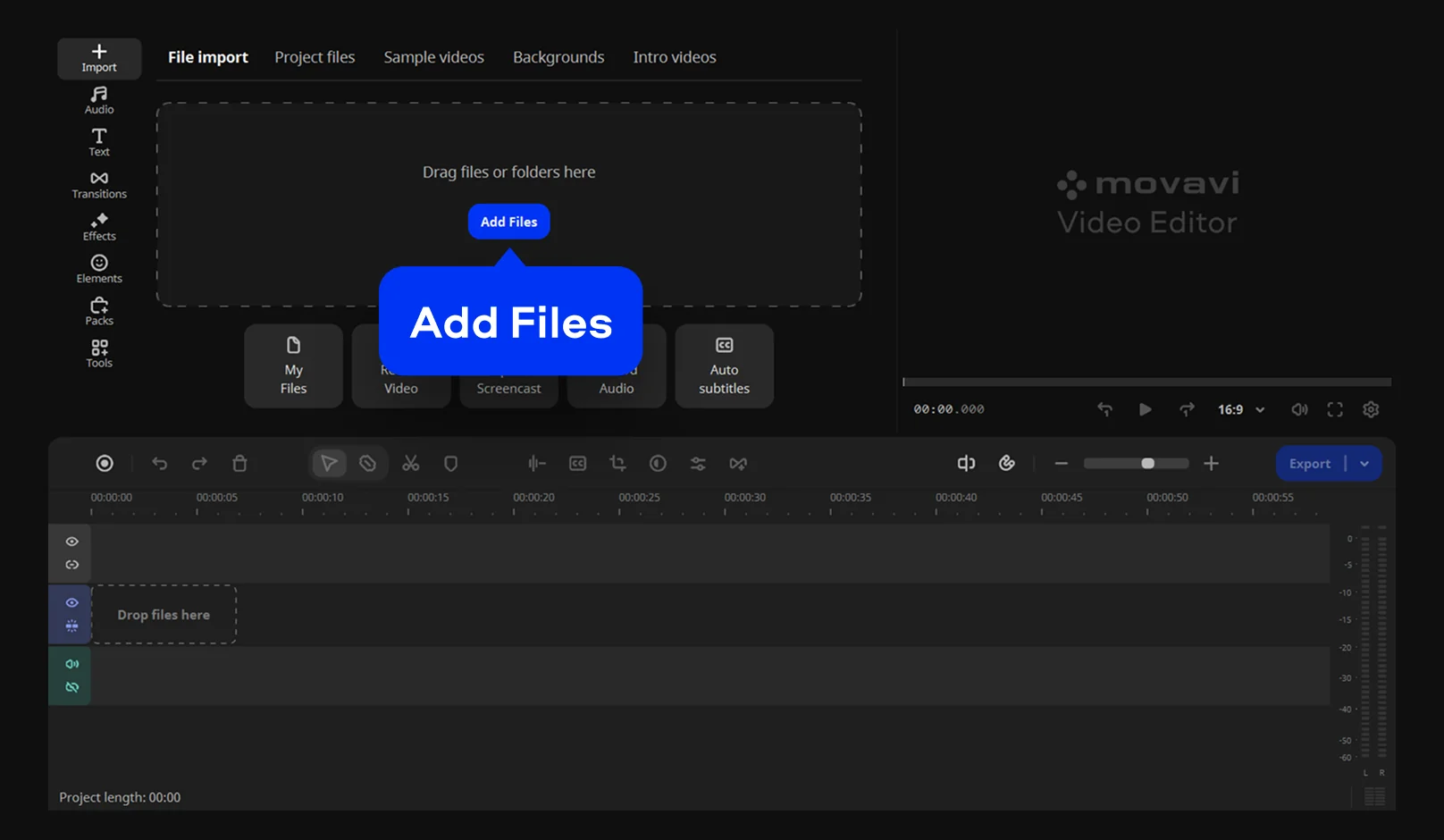The height and width of the screenshot is (840, 1444).
Task: Switch to the Backgrounds tab
Action: pos(558,57)
